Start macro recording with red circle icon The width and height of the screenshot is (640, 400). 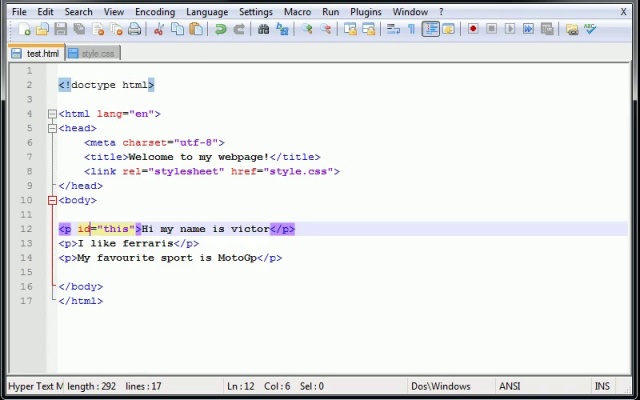point(473,30)
